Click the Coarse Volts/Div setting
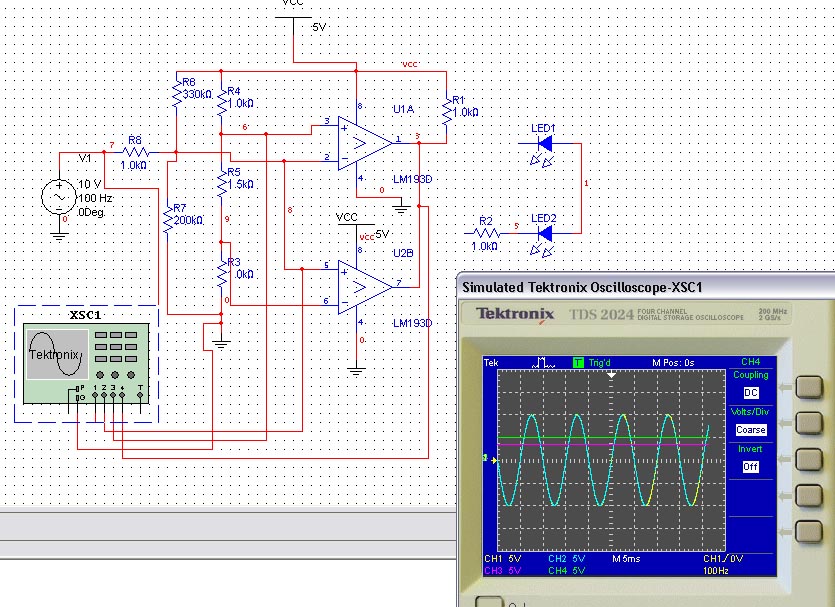The width and height of the screenshot is (835, 607). tap(750, 430)
